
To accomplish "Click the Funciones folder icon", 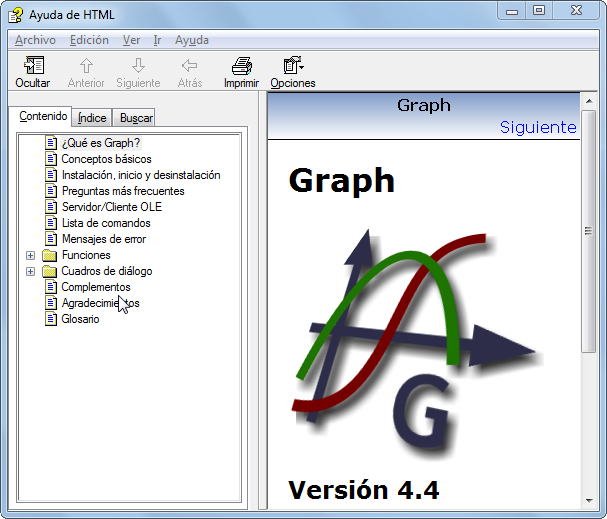I will (50, 255).
